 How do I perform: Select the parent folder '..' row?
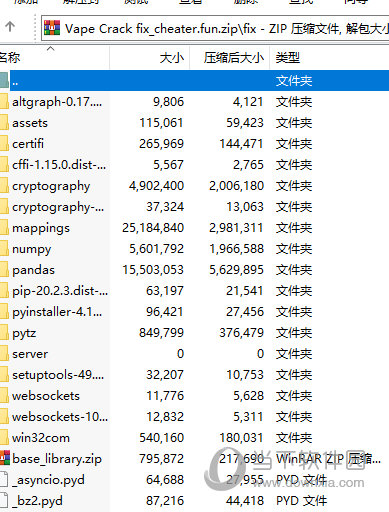pyautogui.click(x=194, y=81)
